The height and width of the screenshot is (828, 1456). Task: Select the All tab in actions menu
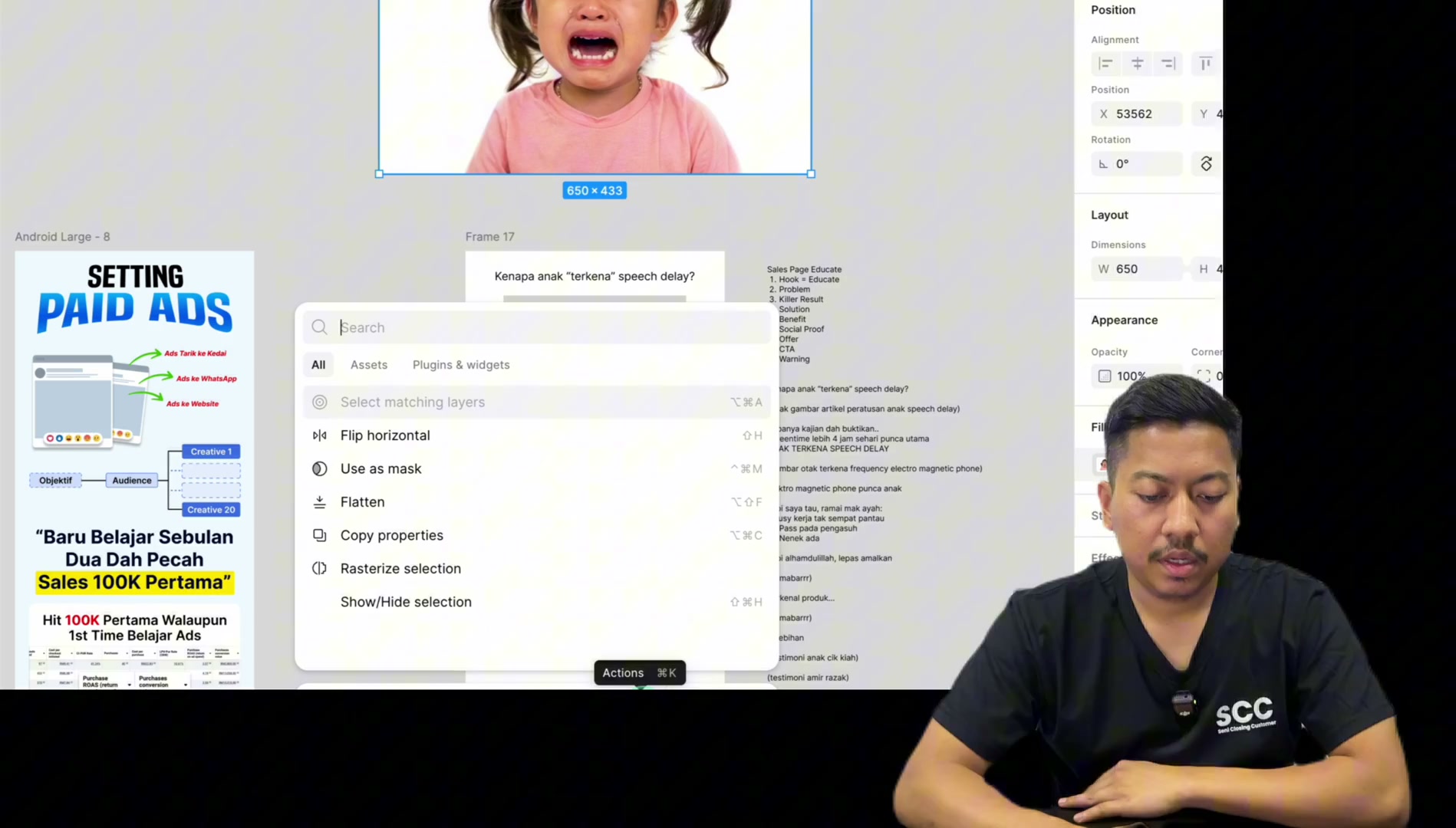(318, 365)
